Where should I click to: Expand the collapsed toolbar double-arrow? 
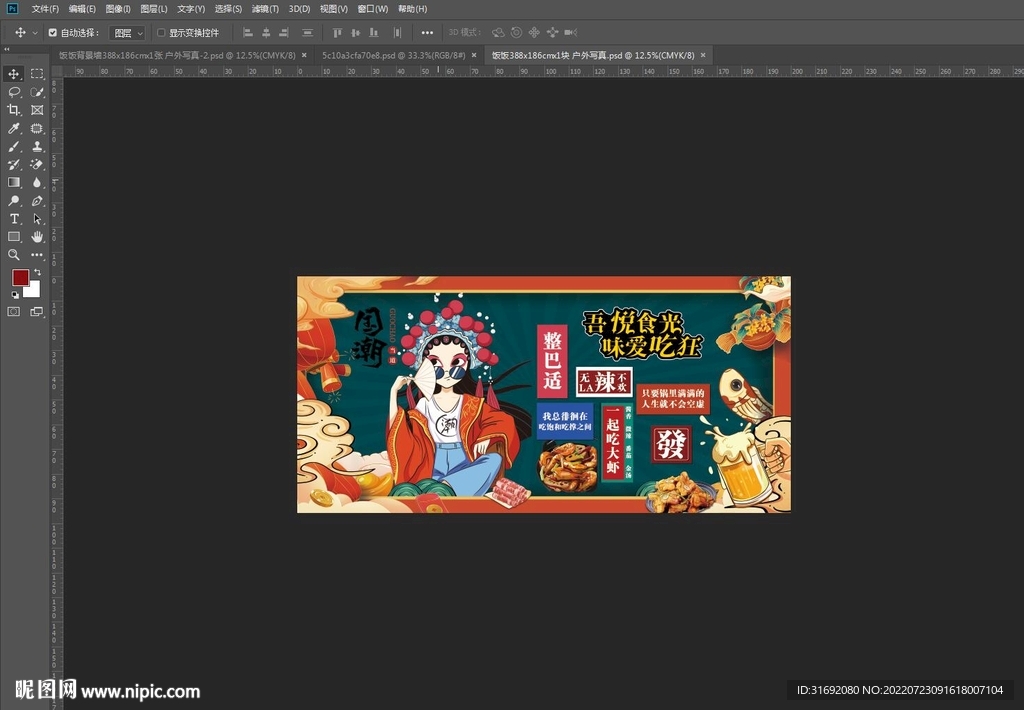8,49
